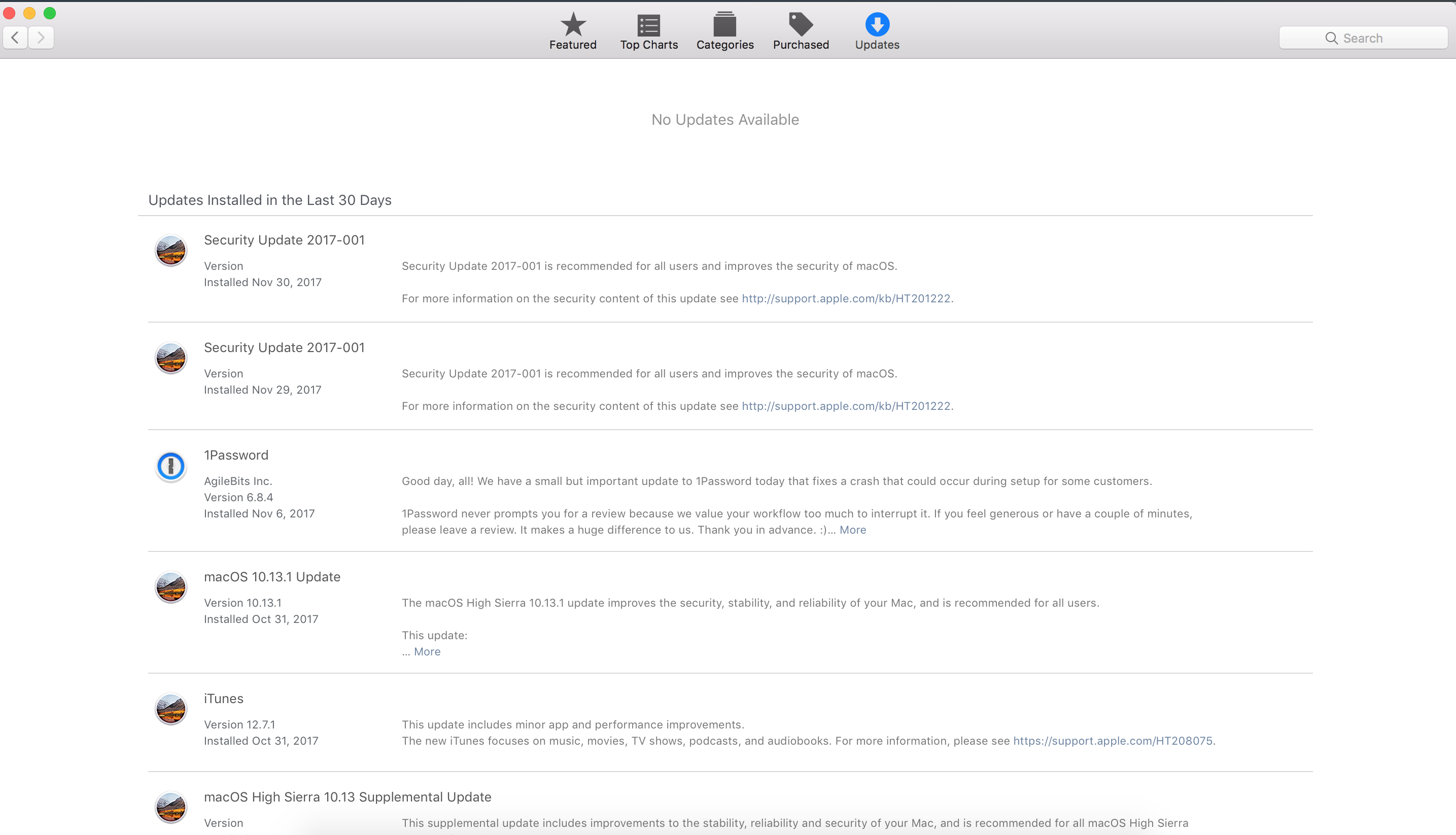Click 'Version 12.7.1' text
This screenshot has width=1456, height=835.
(x=239, y=725)
